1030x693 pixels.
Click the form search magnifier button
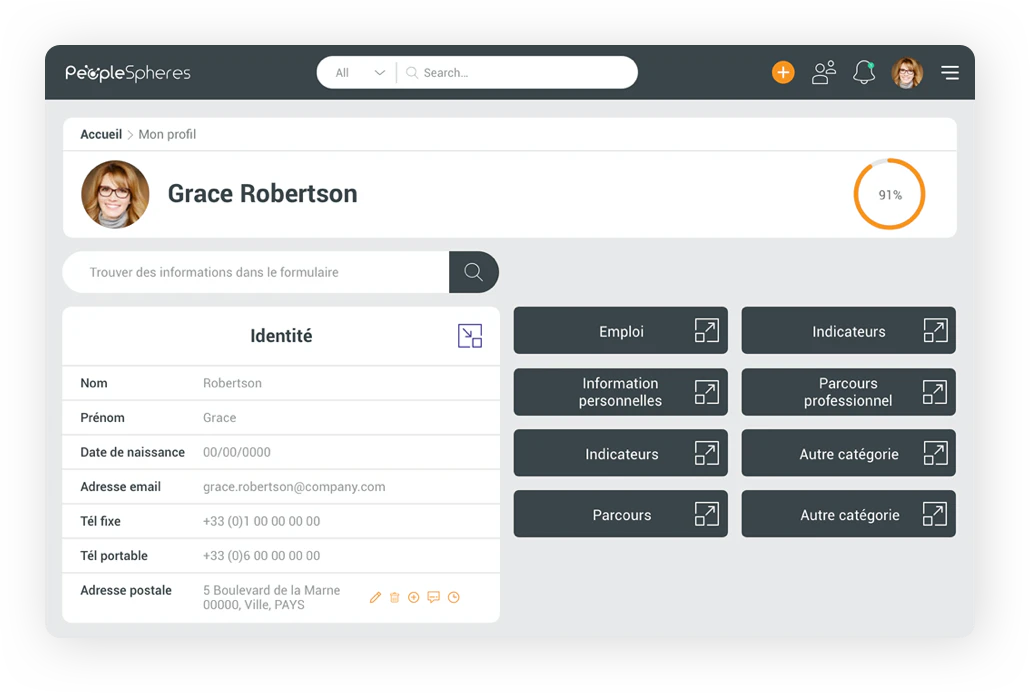pos(474,272)
